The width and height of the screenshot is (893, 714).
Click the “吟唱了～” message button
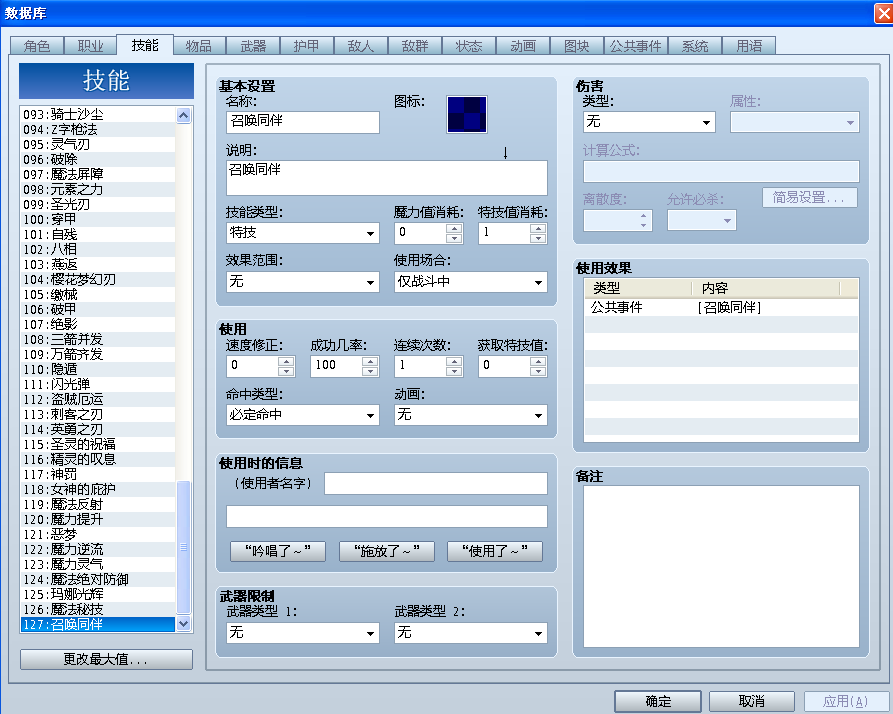pyautogui.click(x=278, y=551)
